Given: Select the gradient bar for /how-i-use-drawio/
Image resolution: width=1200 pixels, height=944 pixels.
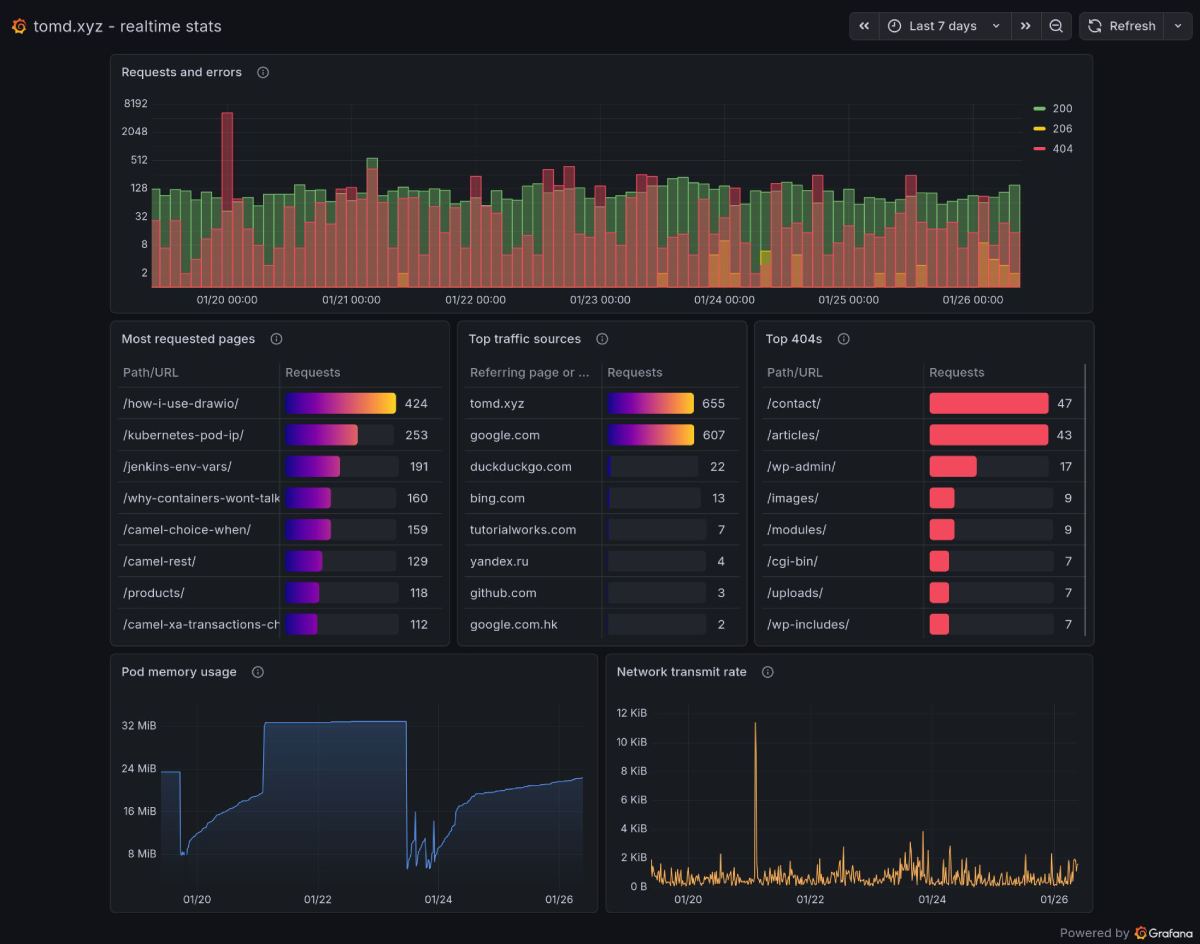Looking at the screenshot, I should point(340,403).
